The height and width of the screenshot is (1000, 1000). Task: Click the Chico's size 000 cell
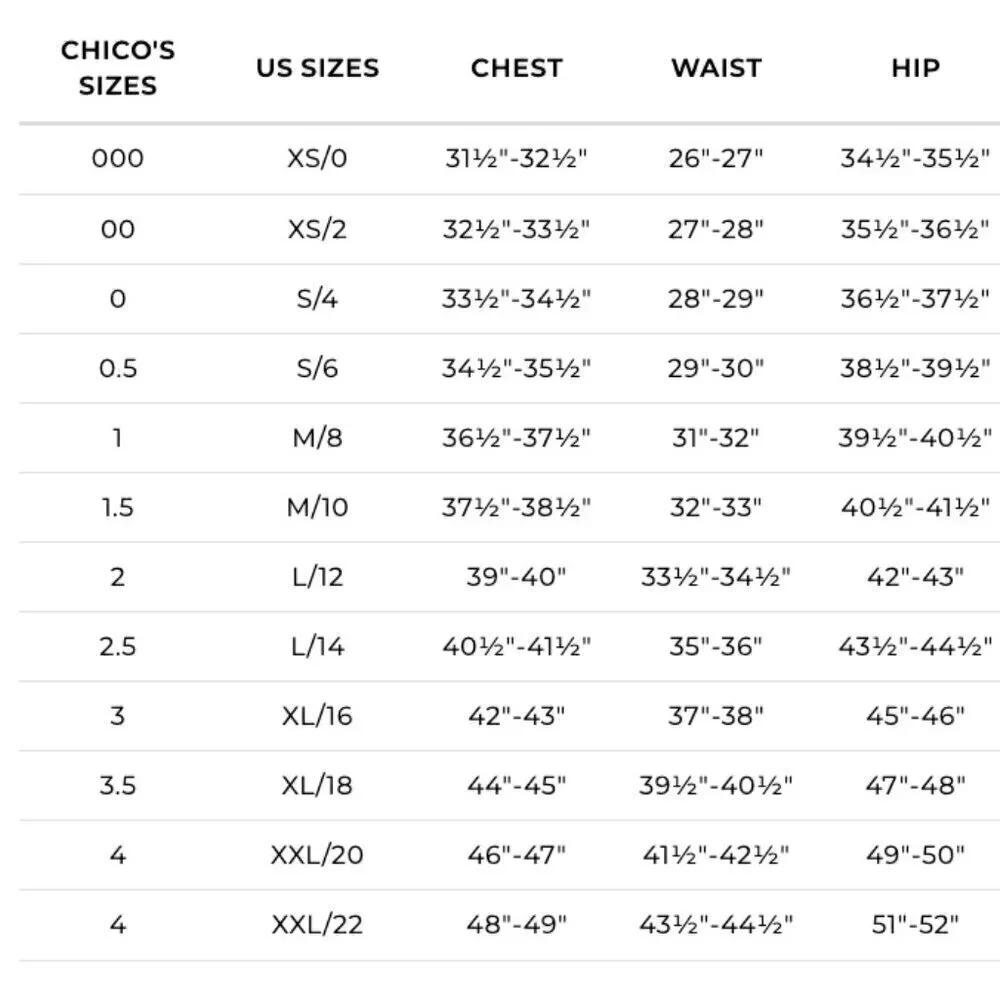[x=118, y=158]
